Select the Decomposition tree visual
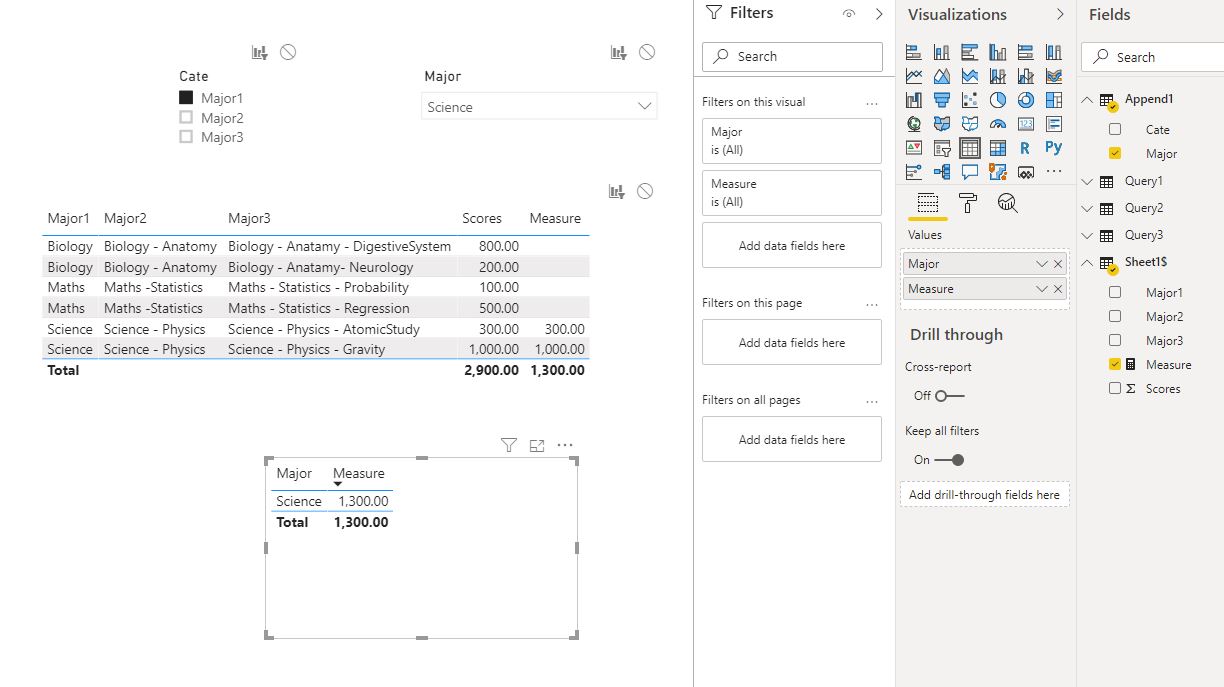 pos(941,172)
